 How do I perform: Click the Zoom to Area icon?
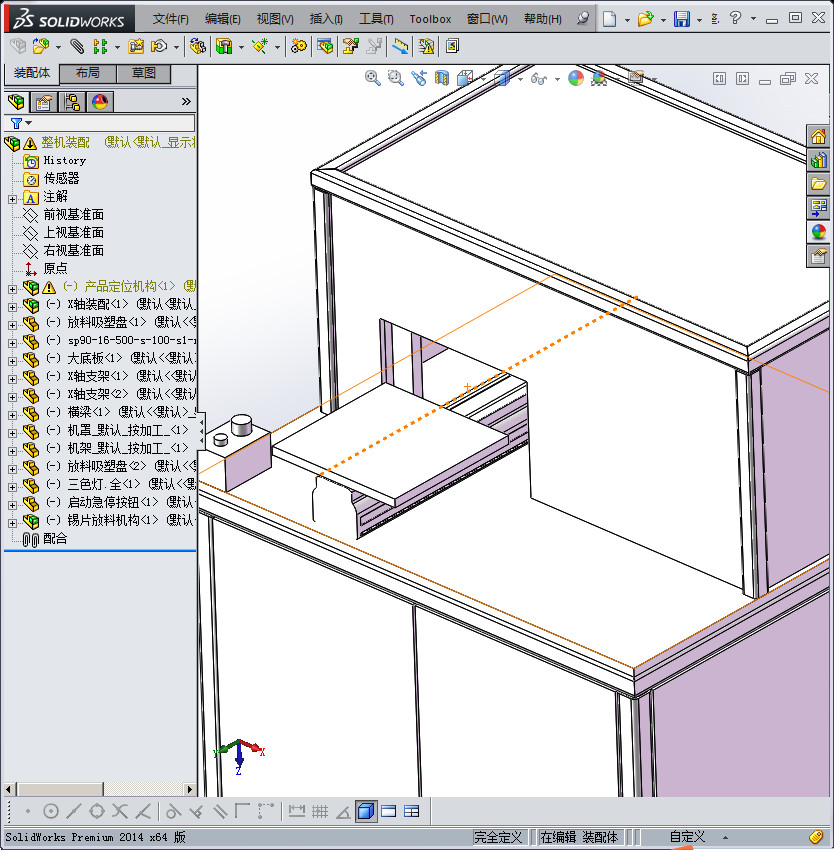[396, 78]
